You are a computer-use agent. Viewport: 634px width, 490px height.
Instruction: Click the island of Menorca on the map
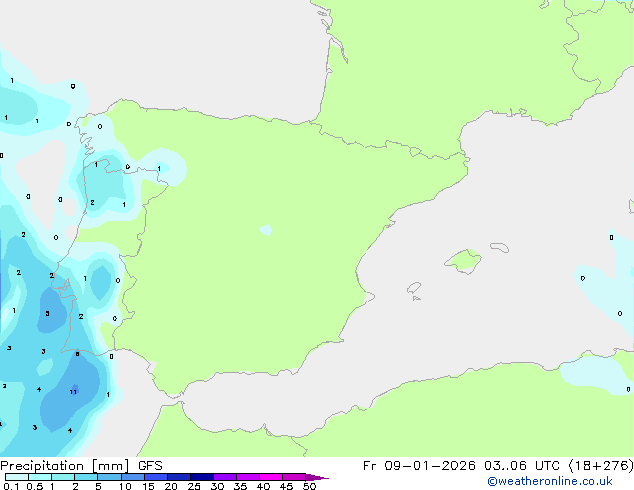(x=500, y=247)
